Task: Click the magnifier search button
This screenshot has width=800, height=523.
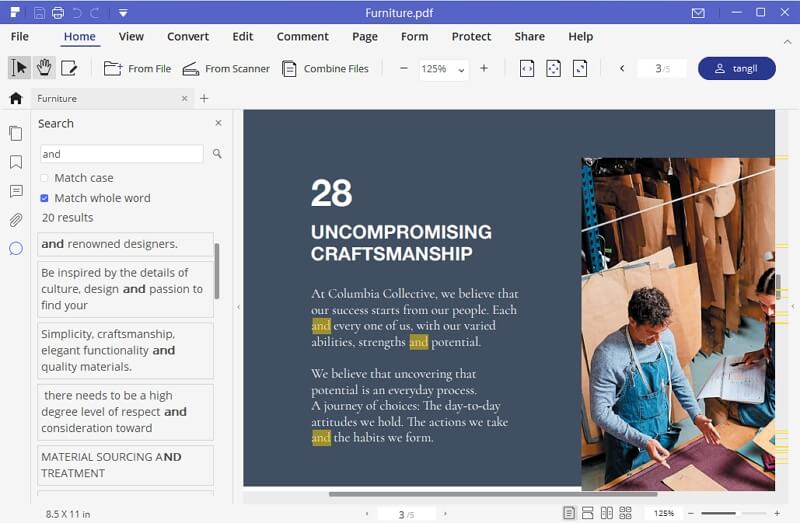Action: point(217,154)
